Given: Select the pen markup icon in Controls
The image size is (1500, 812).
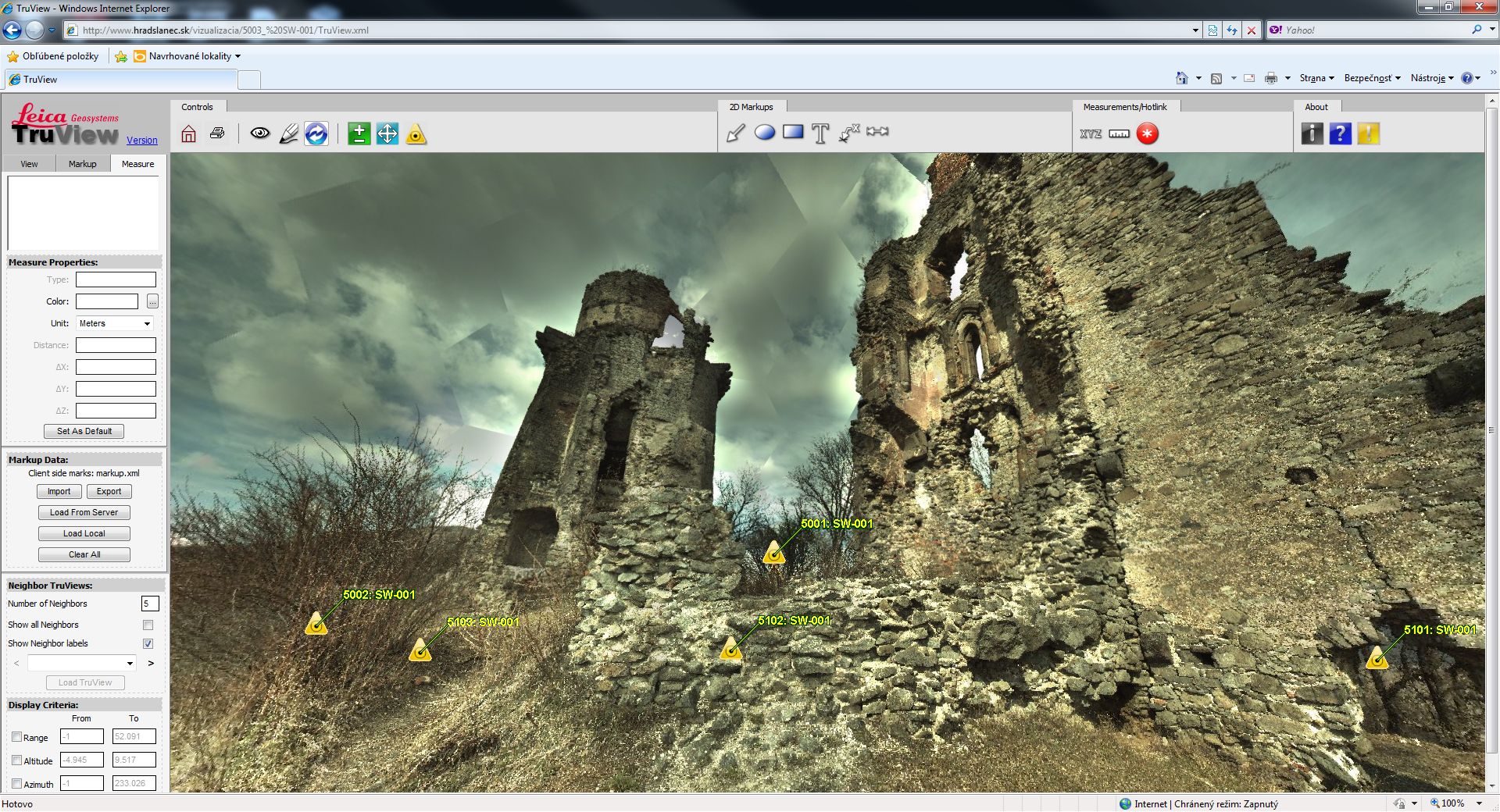Looking at the screenshot, I should (x=288, y=134).
